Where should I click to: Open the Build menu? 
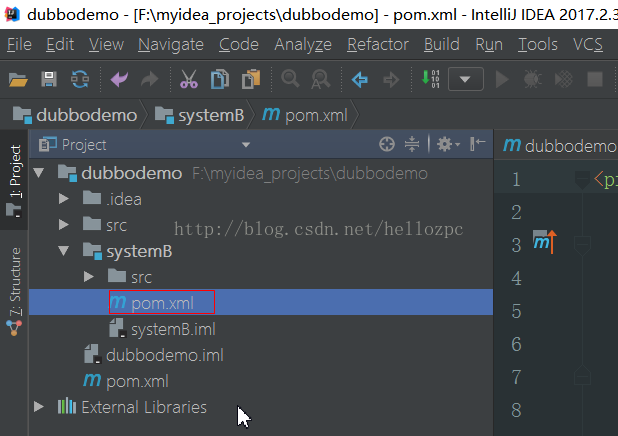(441, 44)
